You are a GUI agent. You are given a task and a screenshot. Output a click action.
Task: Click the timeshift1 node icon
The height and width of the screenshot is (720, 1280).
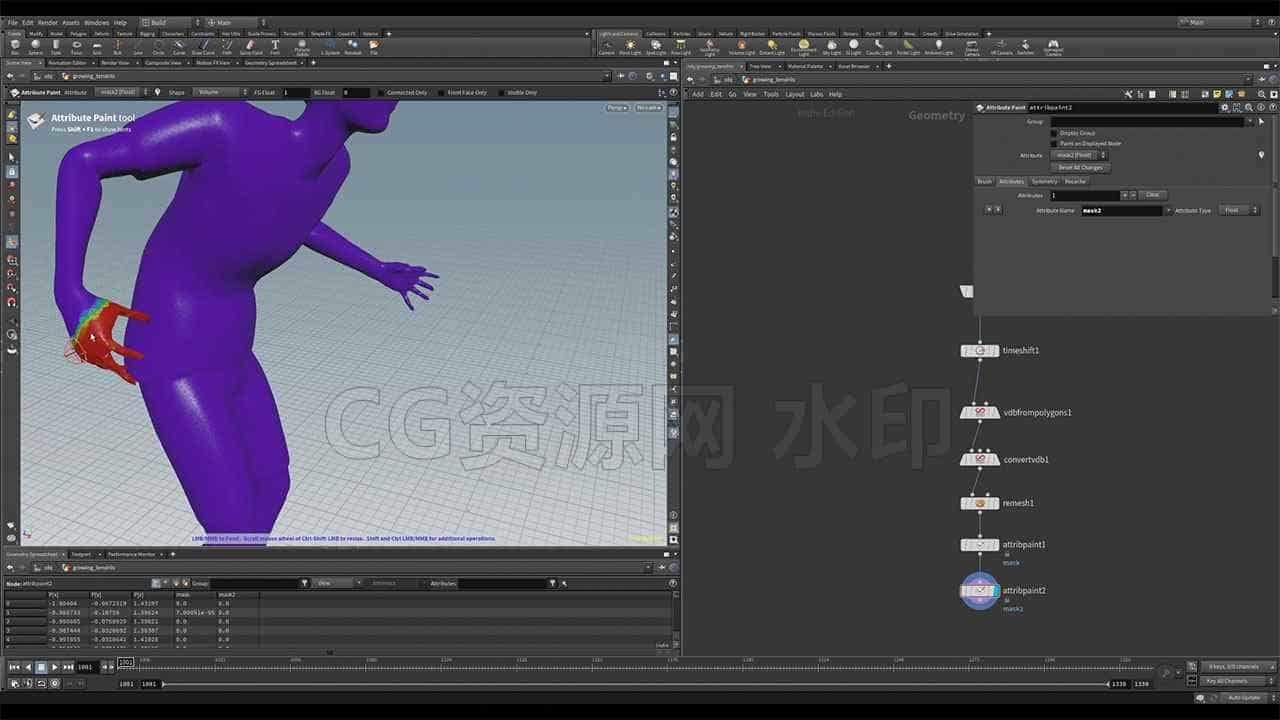[980, 351]
